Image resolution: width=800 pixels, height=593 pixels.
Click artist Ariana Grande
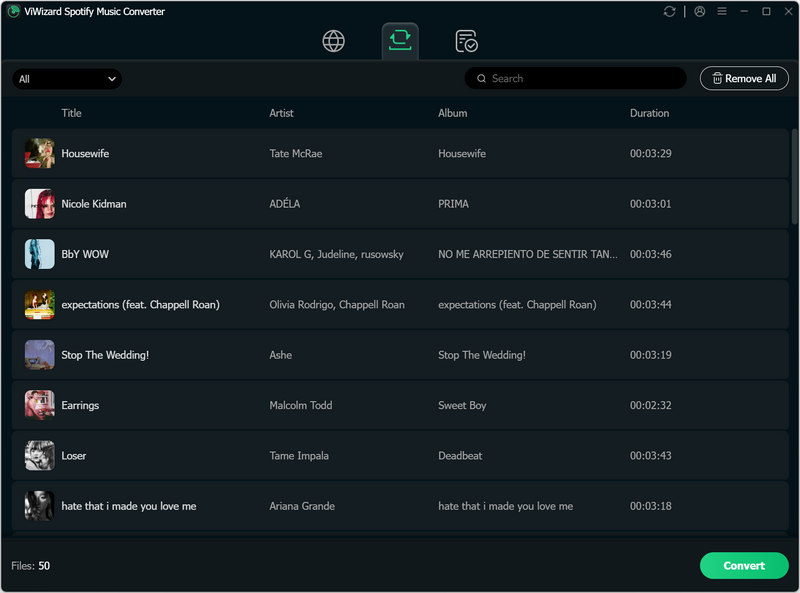pyautogui.click(x=302, y=506)
